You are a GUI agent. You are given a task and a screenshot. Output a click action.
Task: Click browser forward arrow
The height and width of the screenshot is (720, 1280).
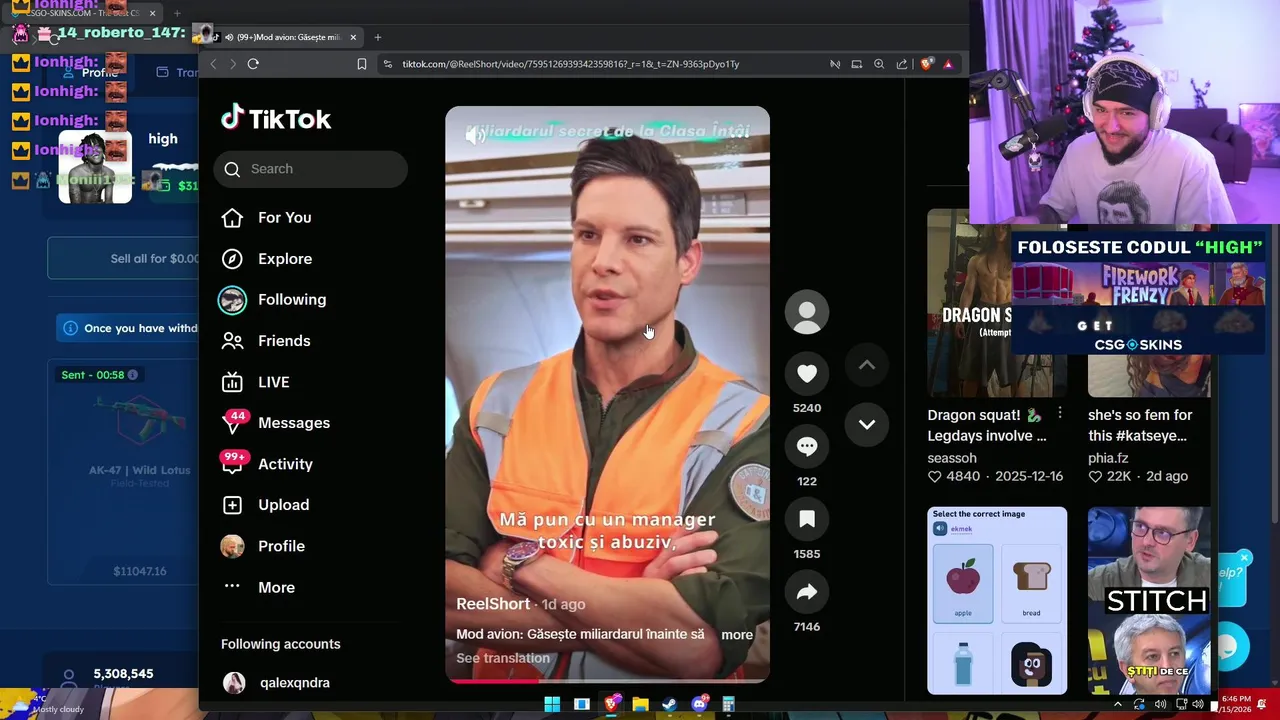[233, 64]
